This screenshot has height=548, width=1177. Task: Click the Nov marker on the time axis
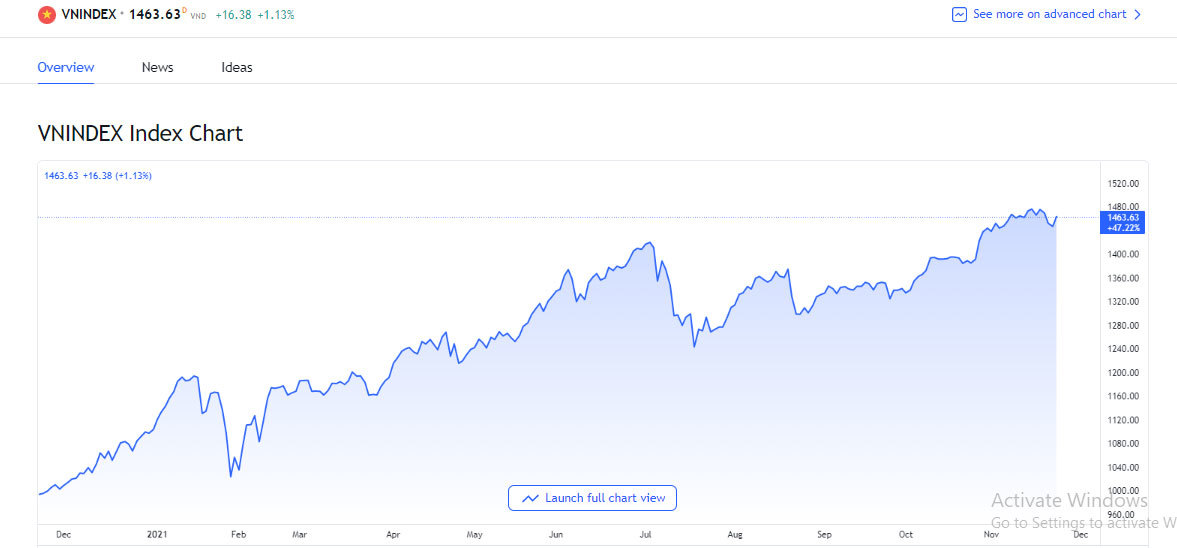pos(991,535)
